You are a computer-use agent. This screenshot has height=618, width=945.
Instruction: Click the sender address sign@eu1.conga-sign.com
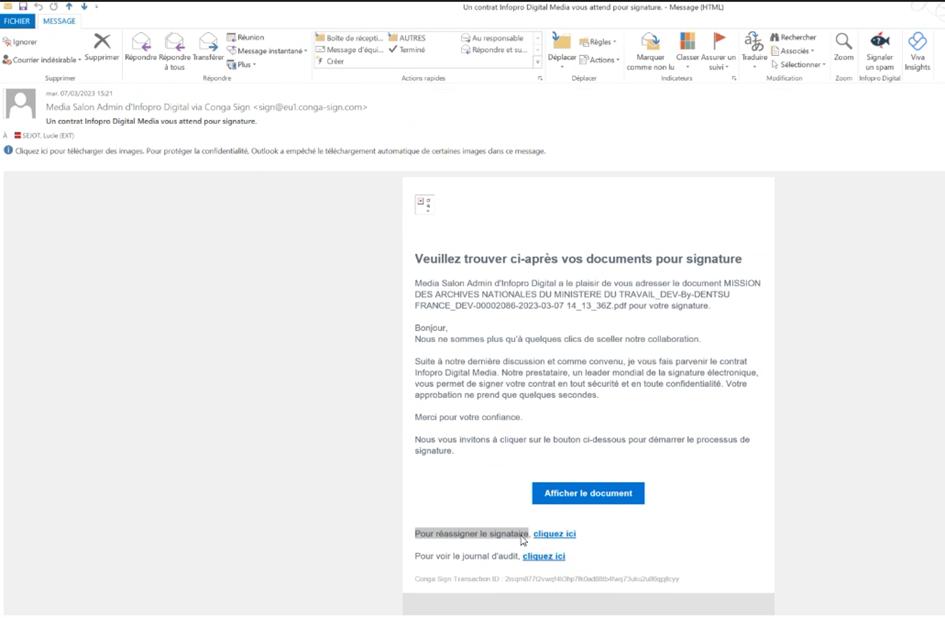point(310,107)
